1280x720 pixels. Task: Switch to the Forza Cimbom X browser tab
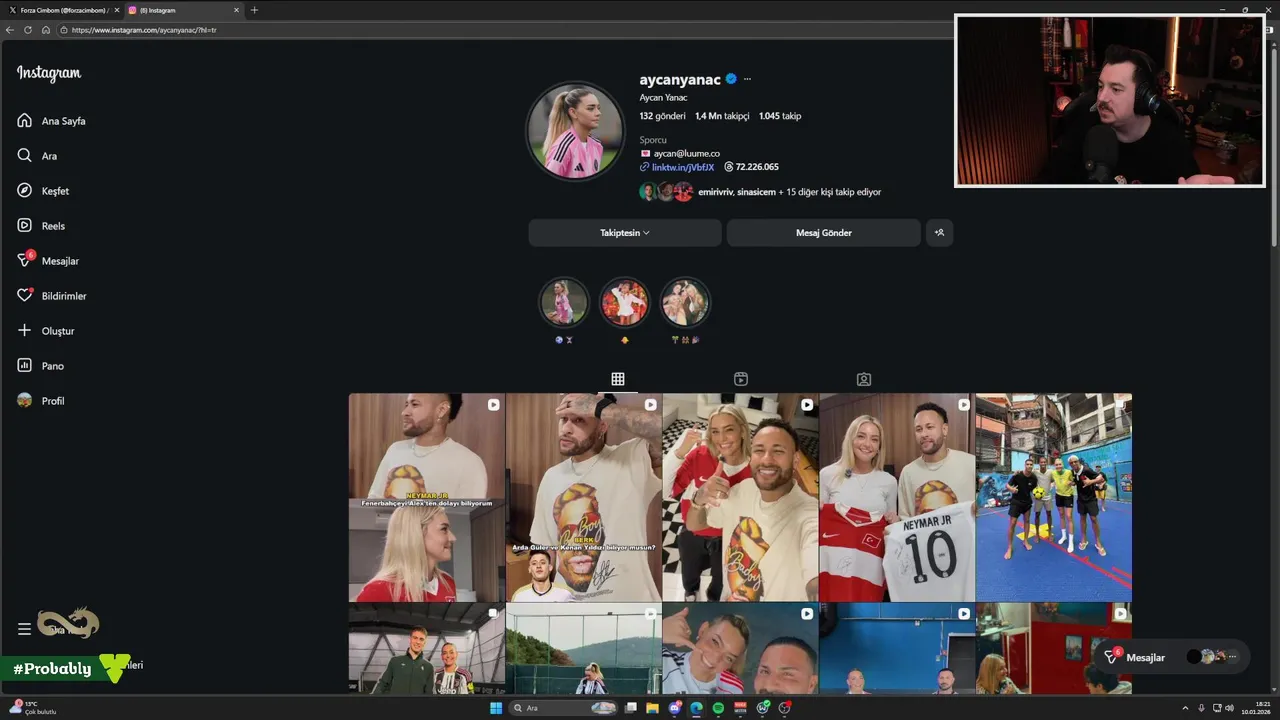pos(62,10)
